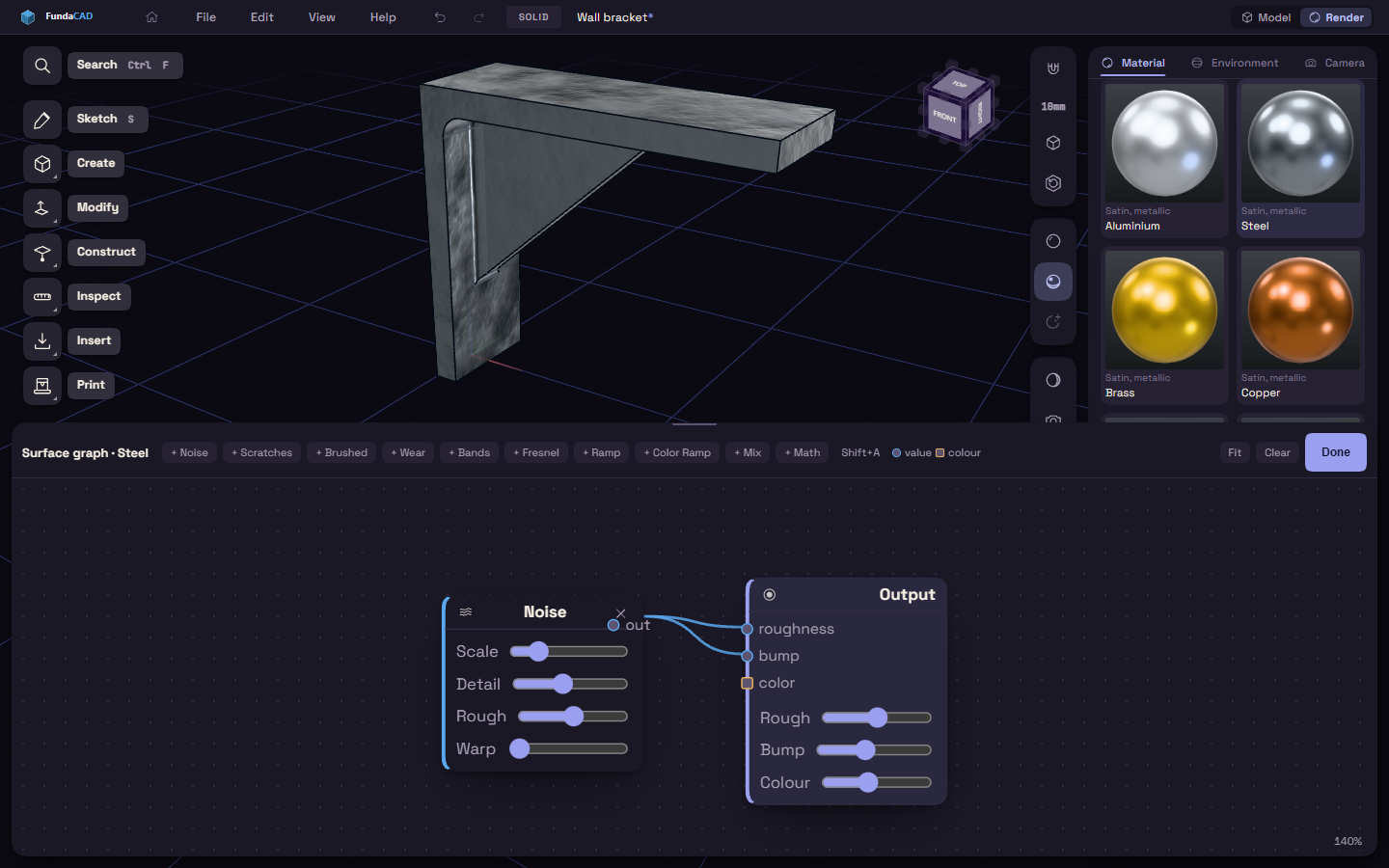Click Fit in surface graph

(x=1235, y=452)
